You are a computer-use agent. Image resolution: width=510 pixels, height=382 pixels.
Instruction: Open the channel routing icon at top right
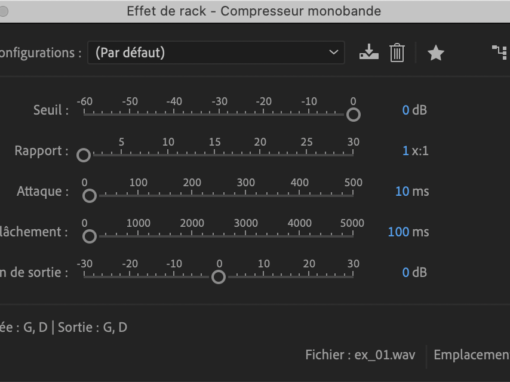click(500, 53)
